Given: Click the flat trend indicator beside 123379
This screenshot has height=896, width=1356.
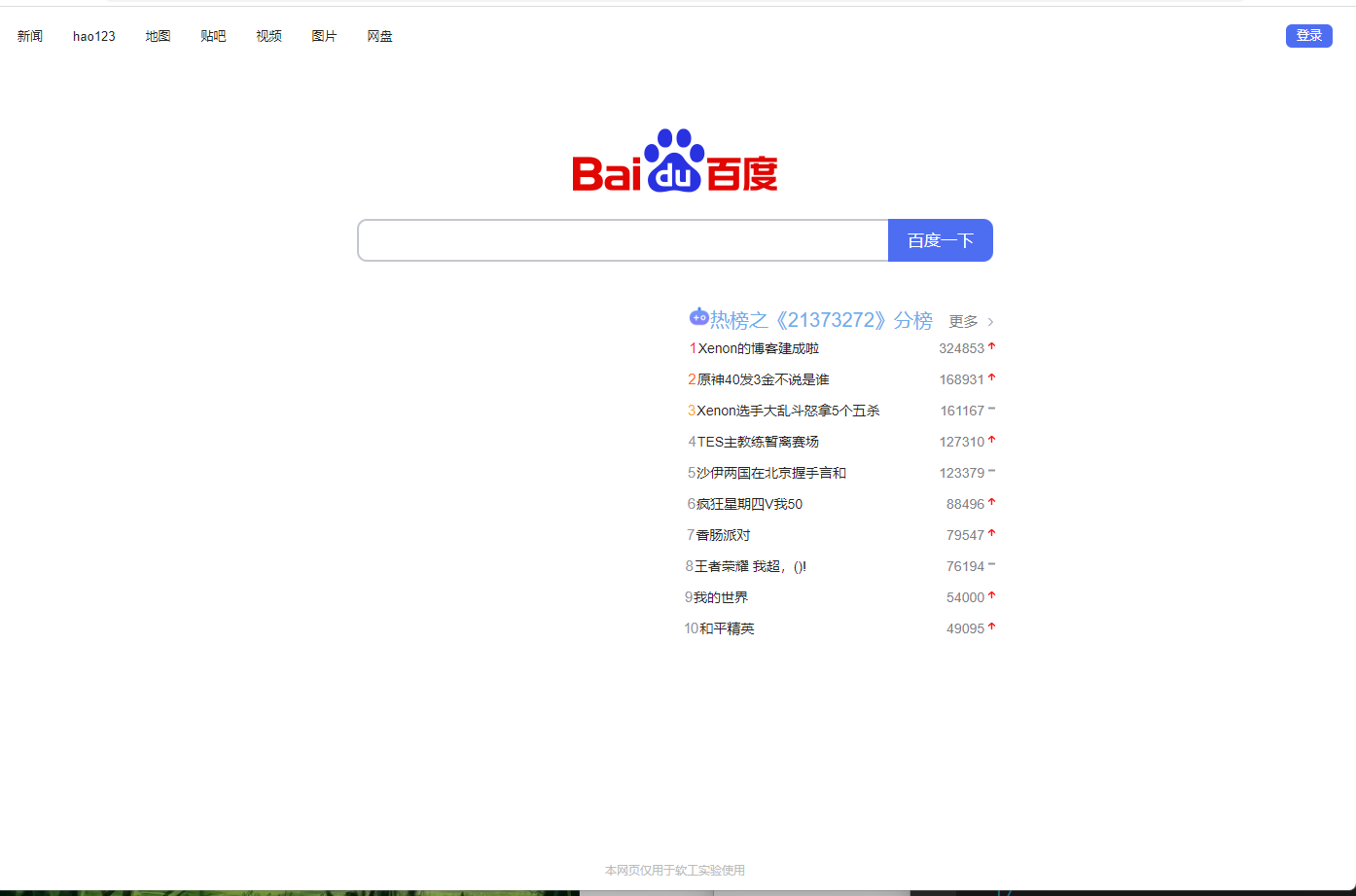Looking at the screenshot, I should point(991,471).
